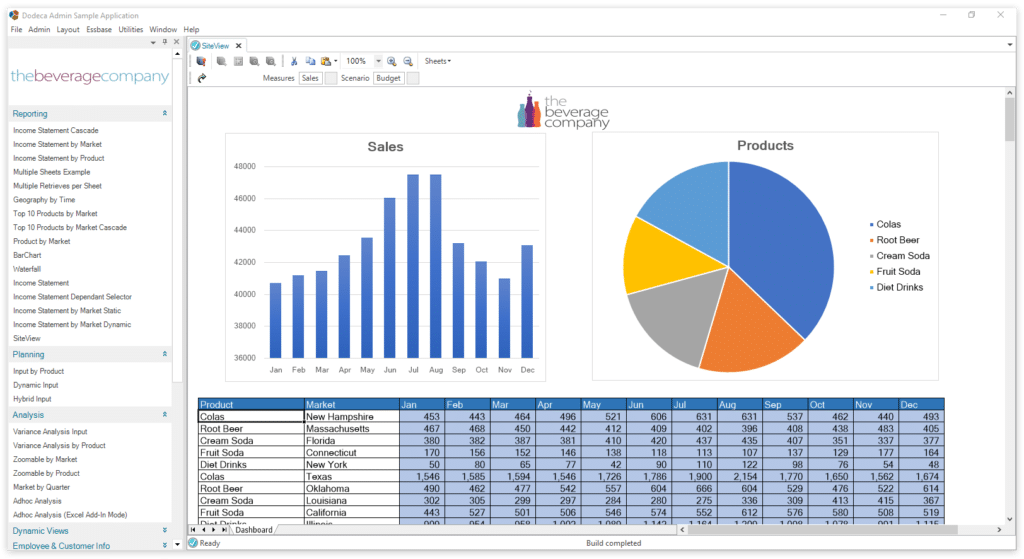Open Geography by Time report
The image size is (1024, 559).
click(x=44, y=200)
